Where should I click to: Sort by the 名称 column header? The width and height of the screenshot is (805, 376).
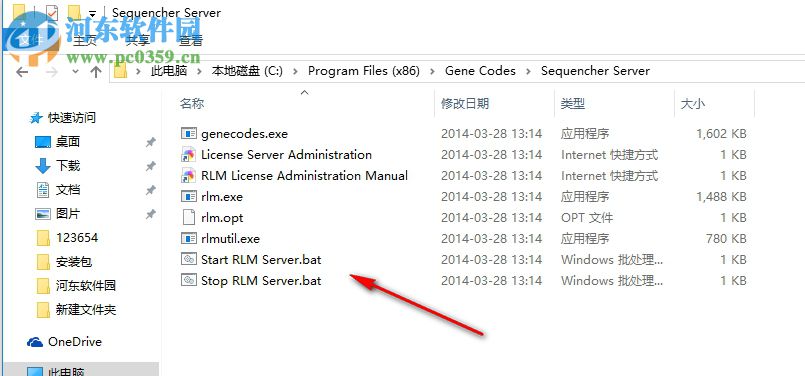click(x=192, y=104)
